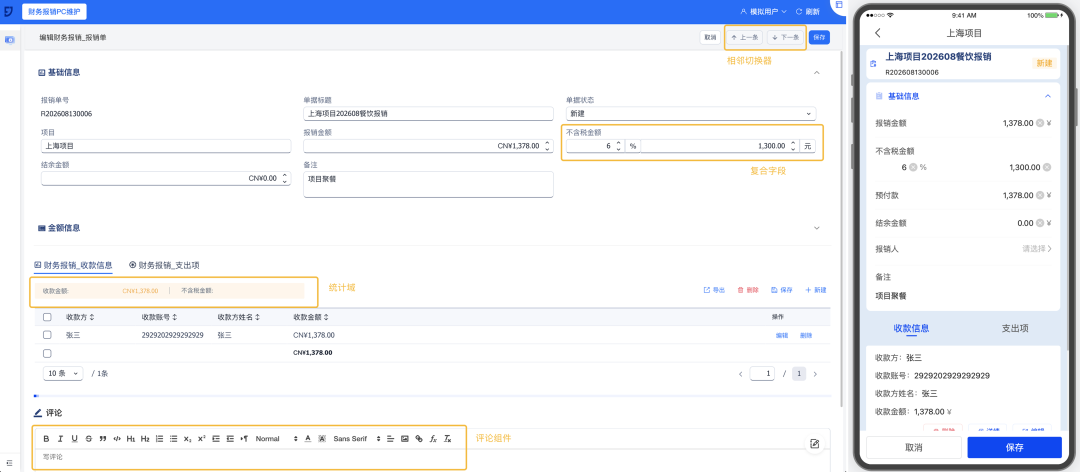Switch to the 财务报销_支出项 tab

(x=164, y=265)
